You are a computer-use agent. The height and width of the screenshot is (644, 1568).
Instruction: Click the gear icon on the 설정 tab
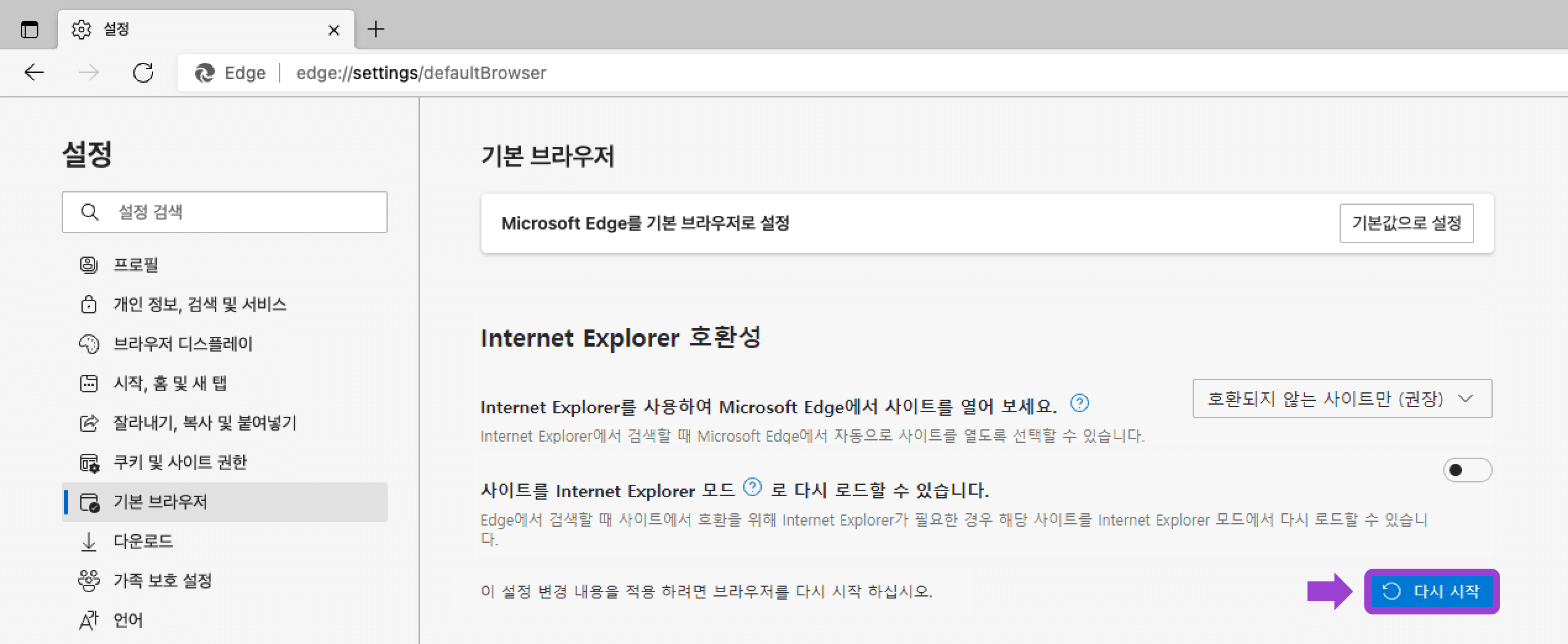tap(81, 29)
